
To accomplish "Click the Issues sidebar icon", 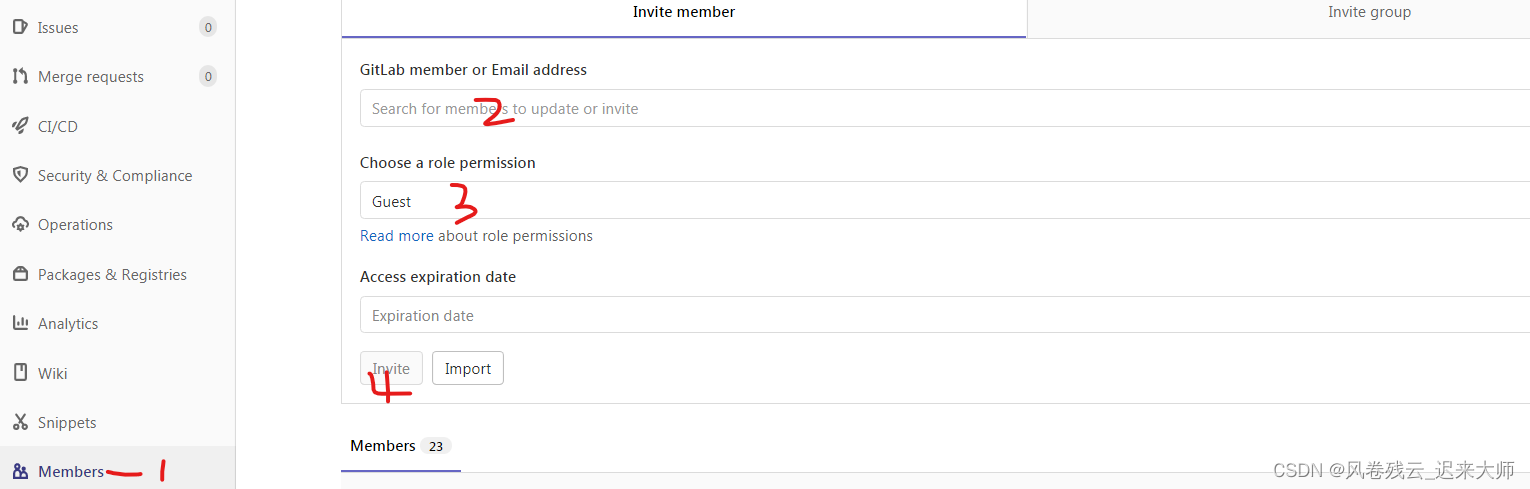I will 20,27.
